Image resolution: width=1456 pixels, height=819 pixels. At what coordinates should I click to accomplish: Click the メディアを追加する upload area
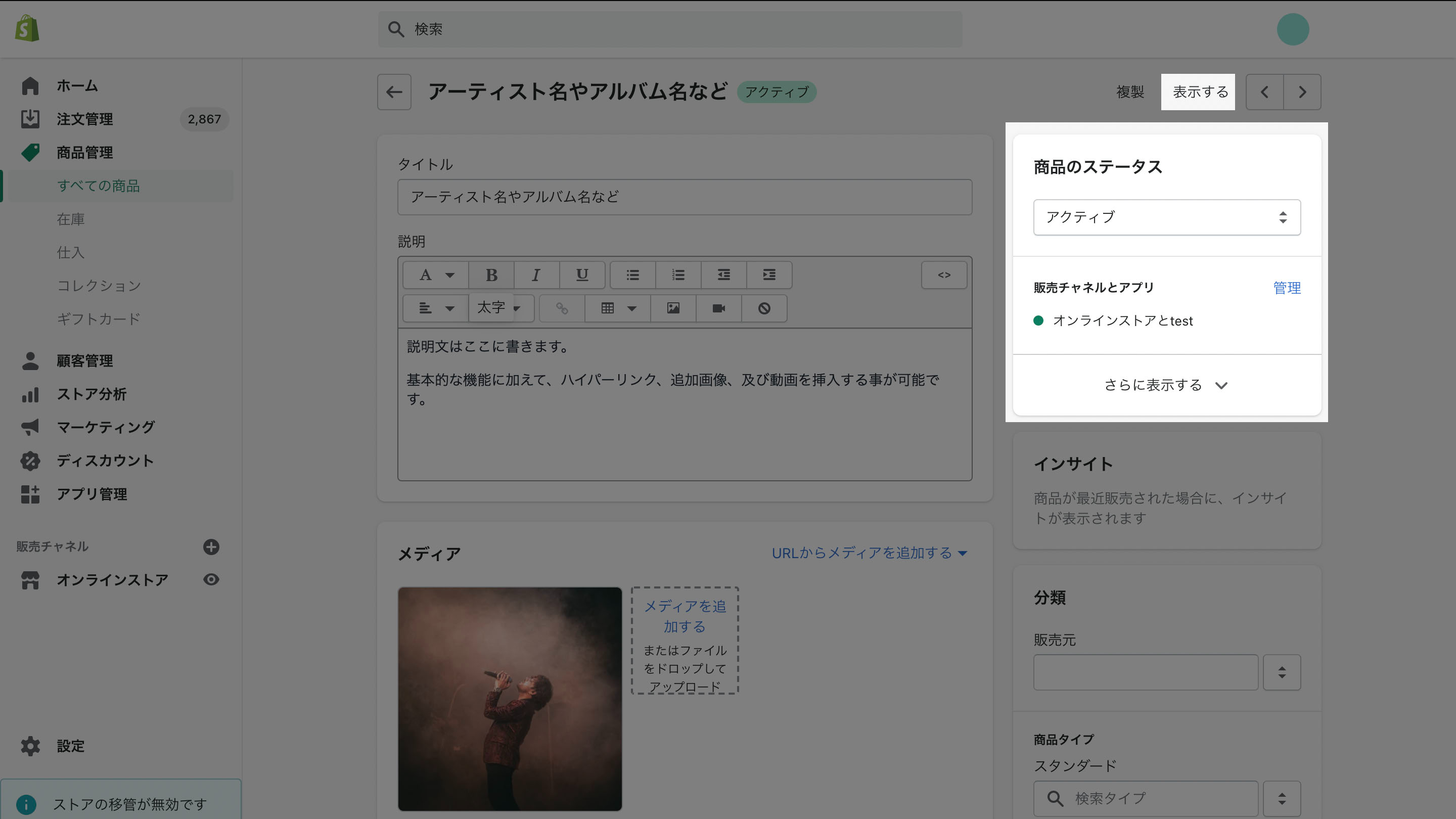[685, 641]
